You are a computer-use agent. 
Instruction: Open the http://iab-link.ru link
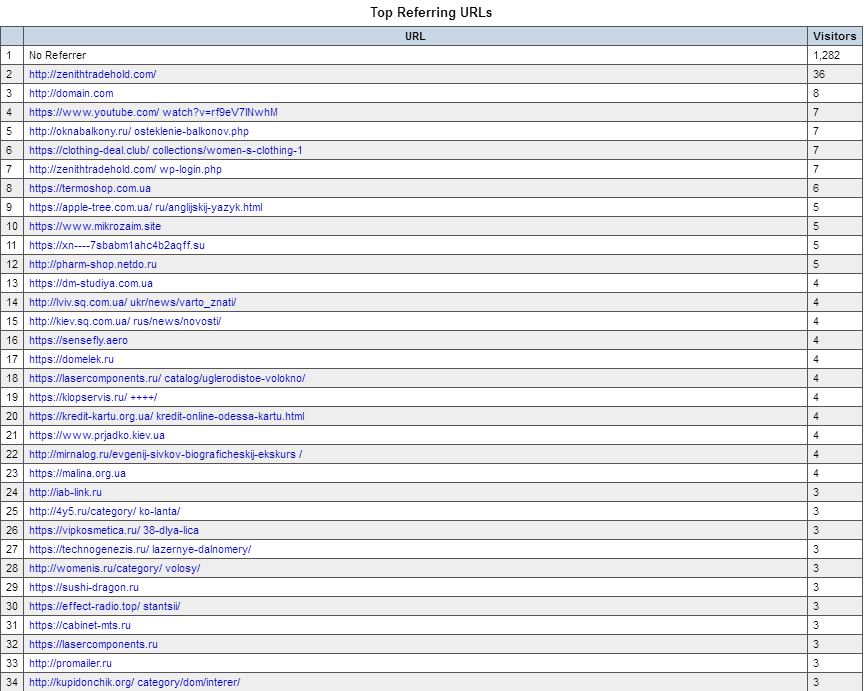pyautogui.click(x=65, y=492)
